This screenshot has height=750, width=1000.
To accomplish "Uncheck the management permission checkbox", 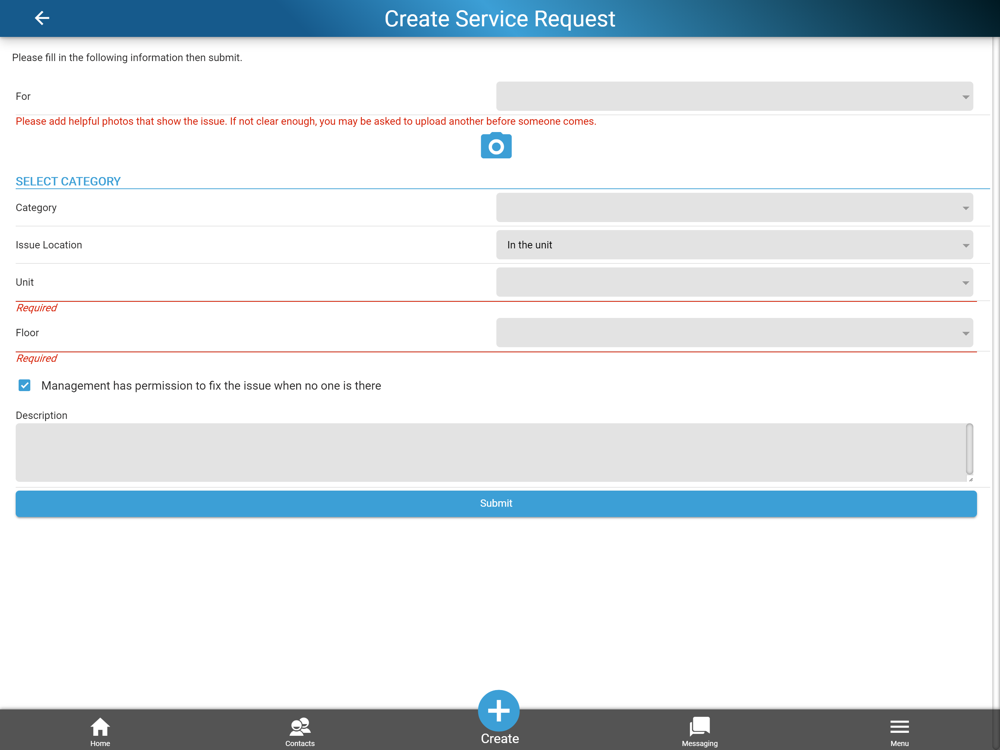I will pos(24,385).
